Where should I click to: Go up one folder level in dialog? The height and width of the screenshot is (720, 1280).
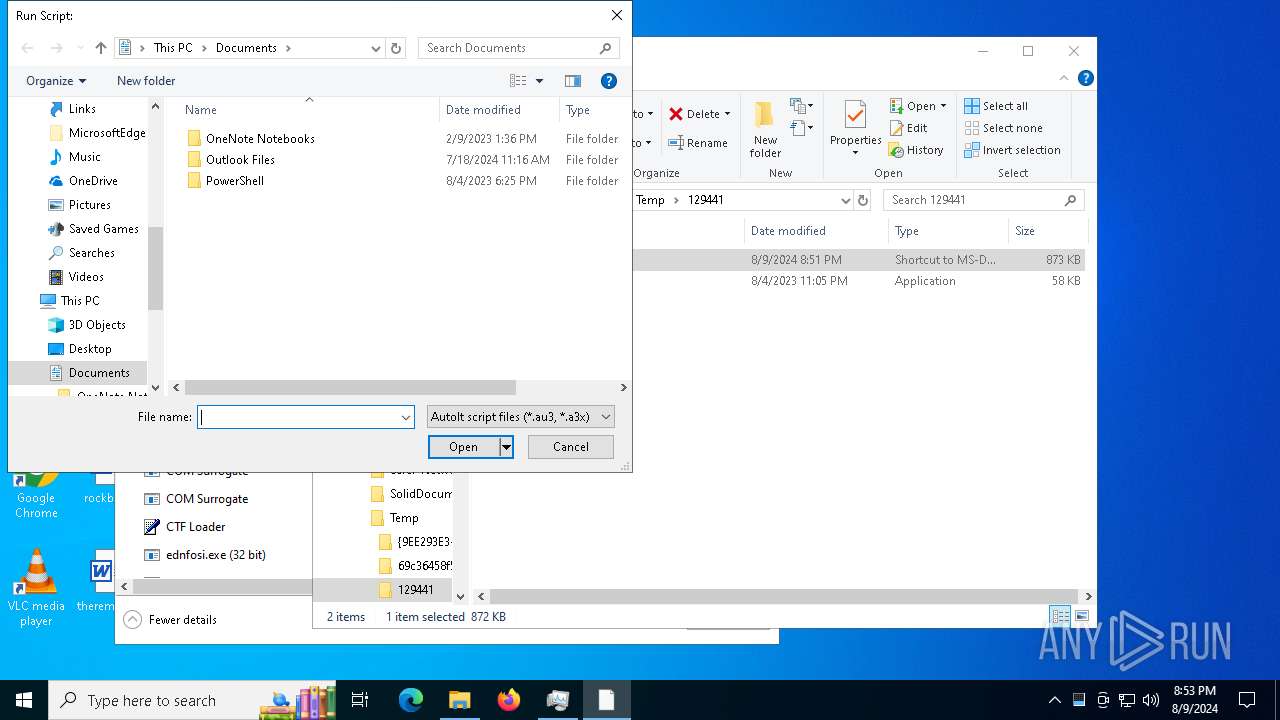(x=100, y=48)
